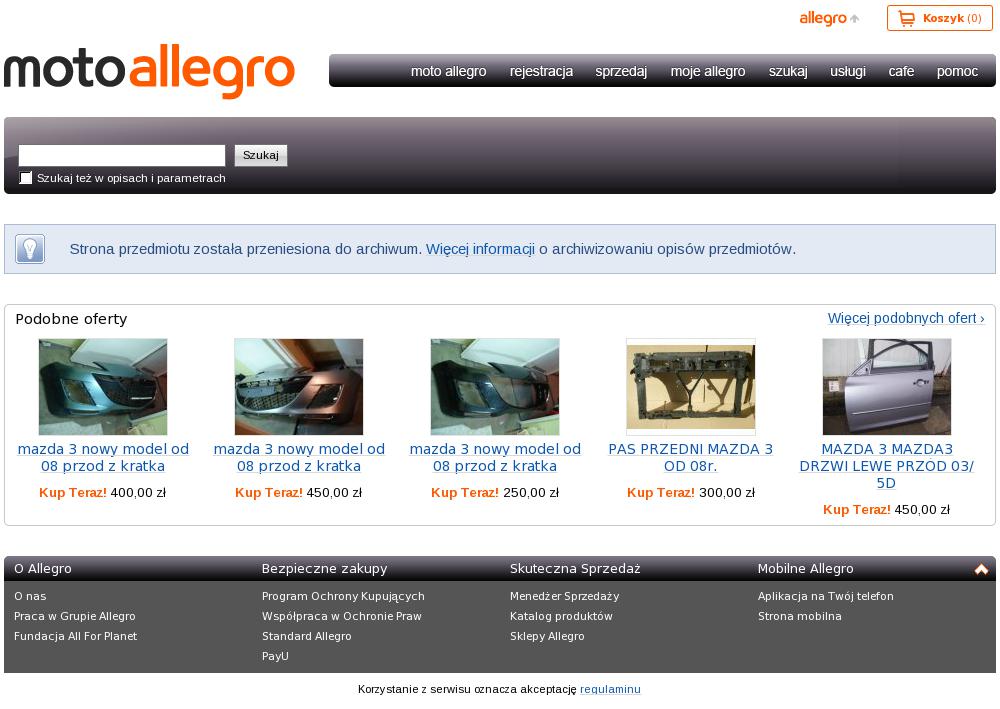
Task: Click the 'O Allegro' footer heading
Action: 43,569
